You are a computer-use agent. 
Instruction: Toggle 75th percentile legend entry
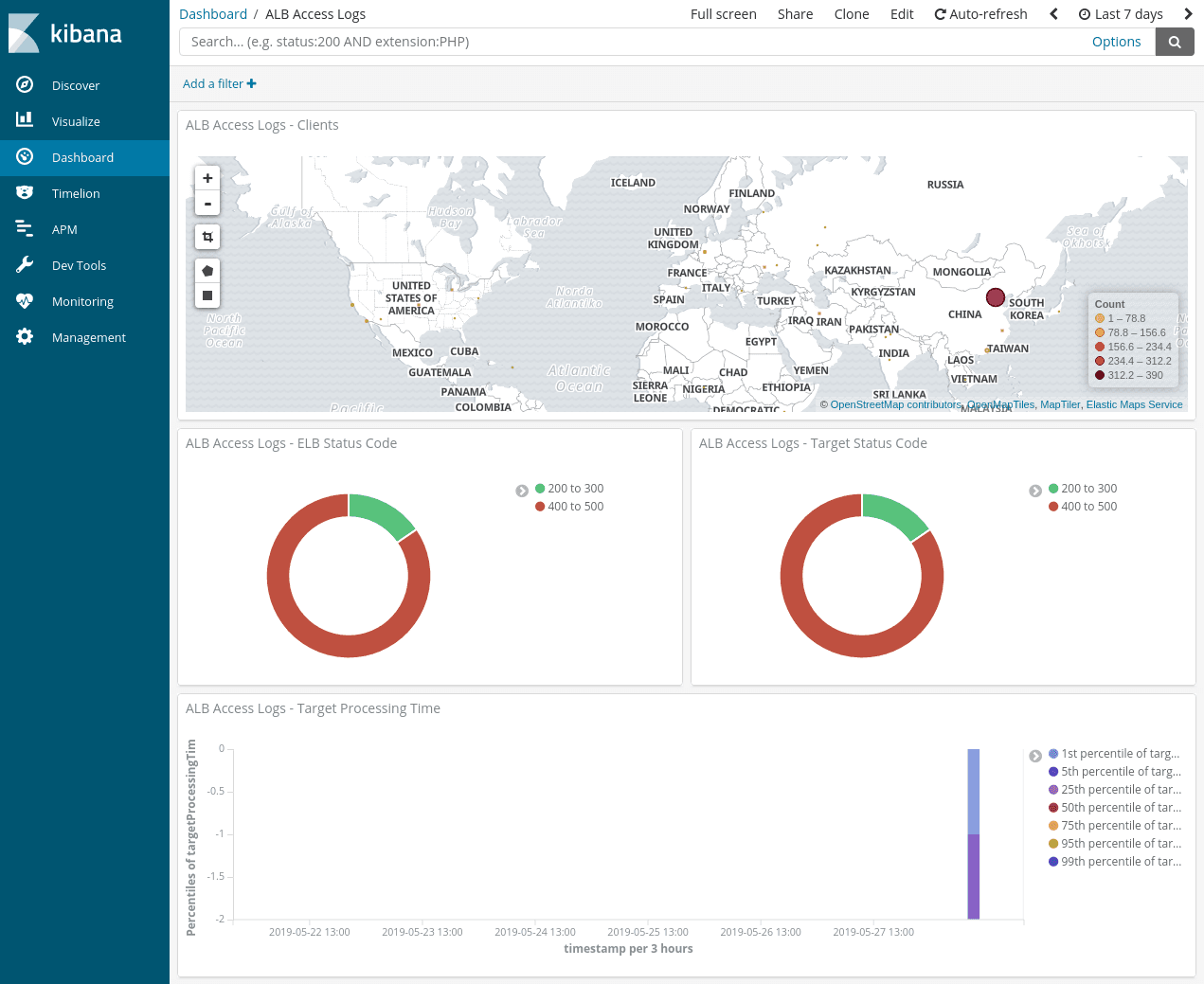1115,826
